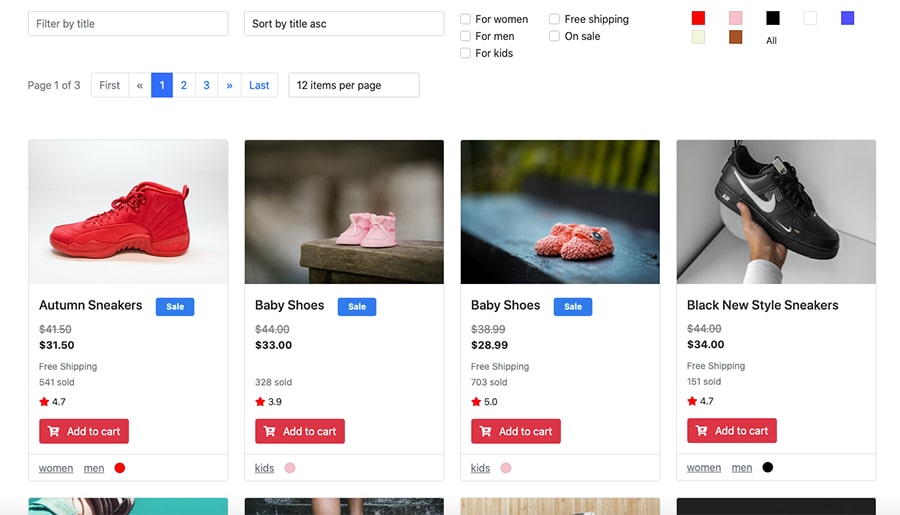The height and width of the screenshot is (515, 900).
Task: Click the star icon on Autumn Sneakers card
Action: tap(44, 401)
